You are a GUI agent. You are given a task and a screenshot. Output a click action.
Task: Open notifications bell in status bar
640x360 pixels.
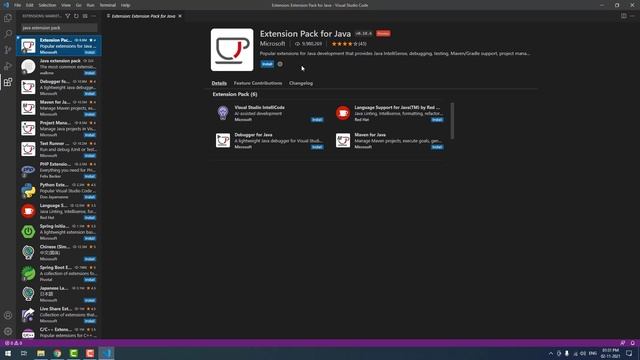click(633, 343)
